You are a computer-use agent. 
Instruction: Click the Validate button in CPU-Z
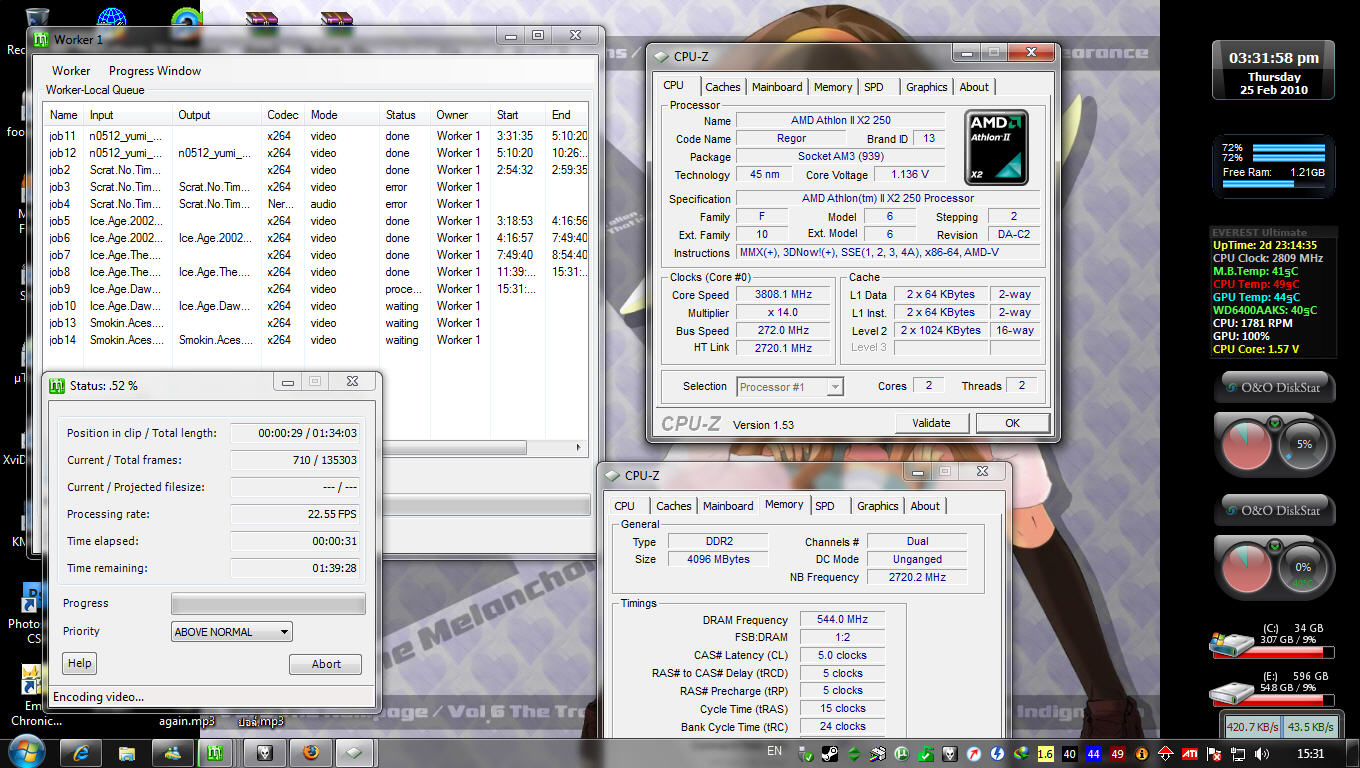[931, 423]
